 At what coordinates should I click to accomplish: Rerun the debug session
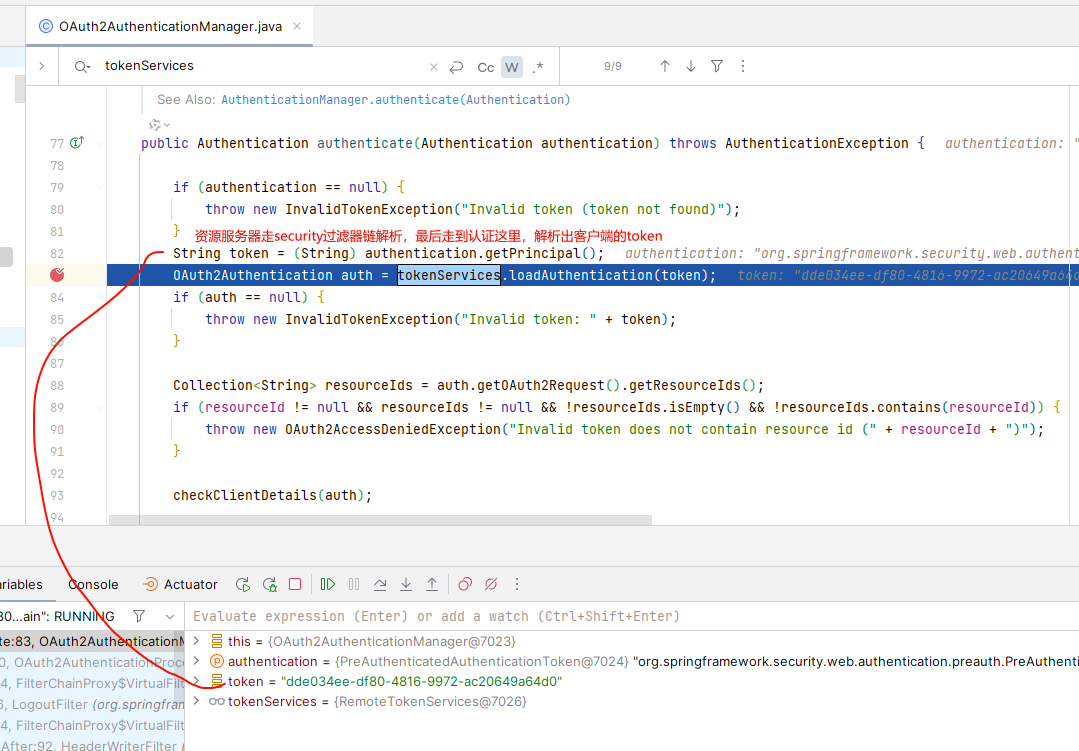pyautogui.click(x=243, y=584)
